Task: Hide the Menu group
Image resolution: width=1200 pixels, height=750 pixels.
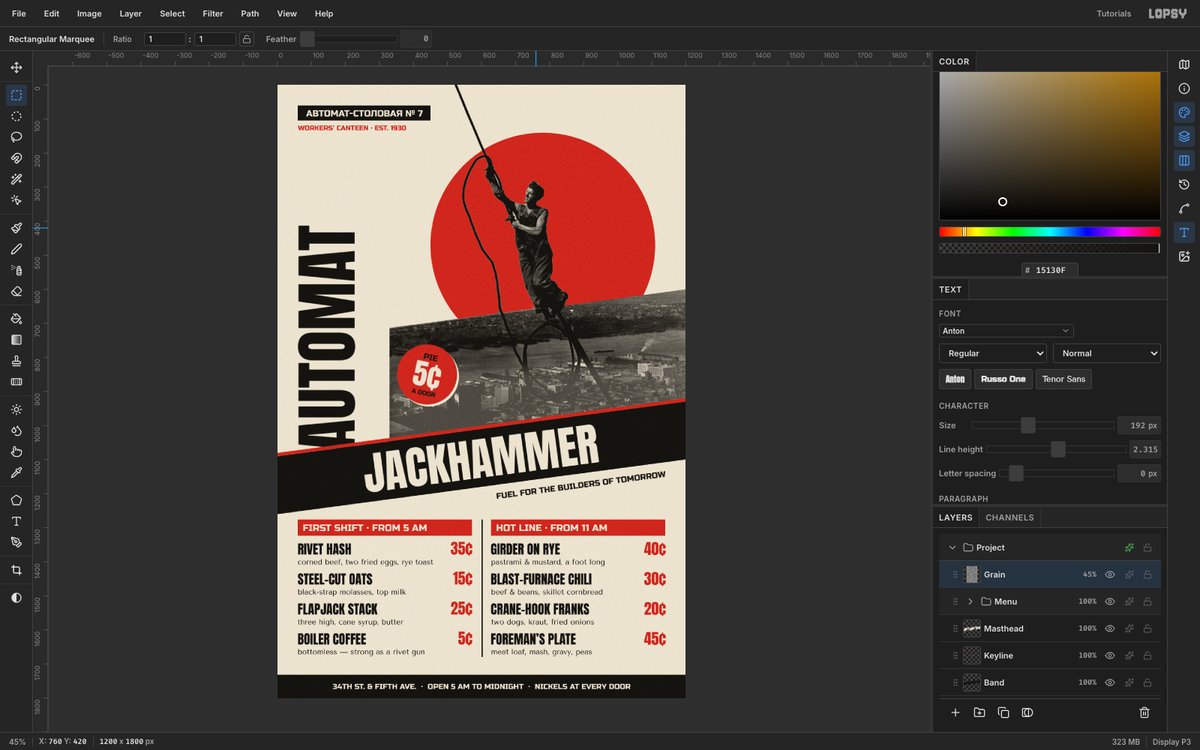Action: coord(1110,602)
